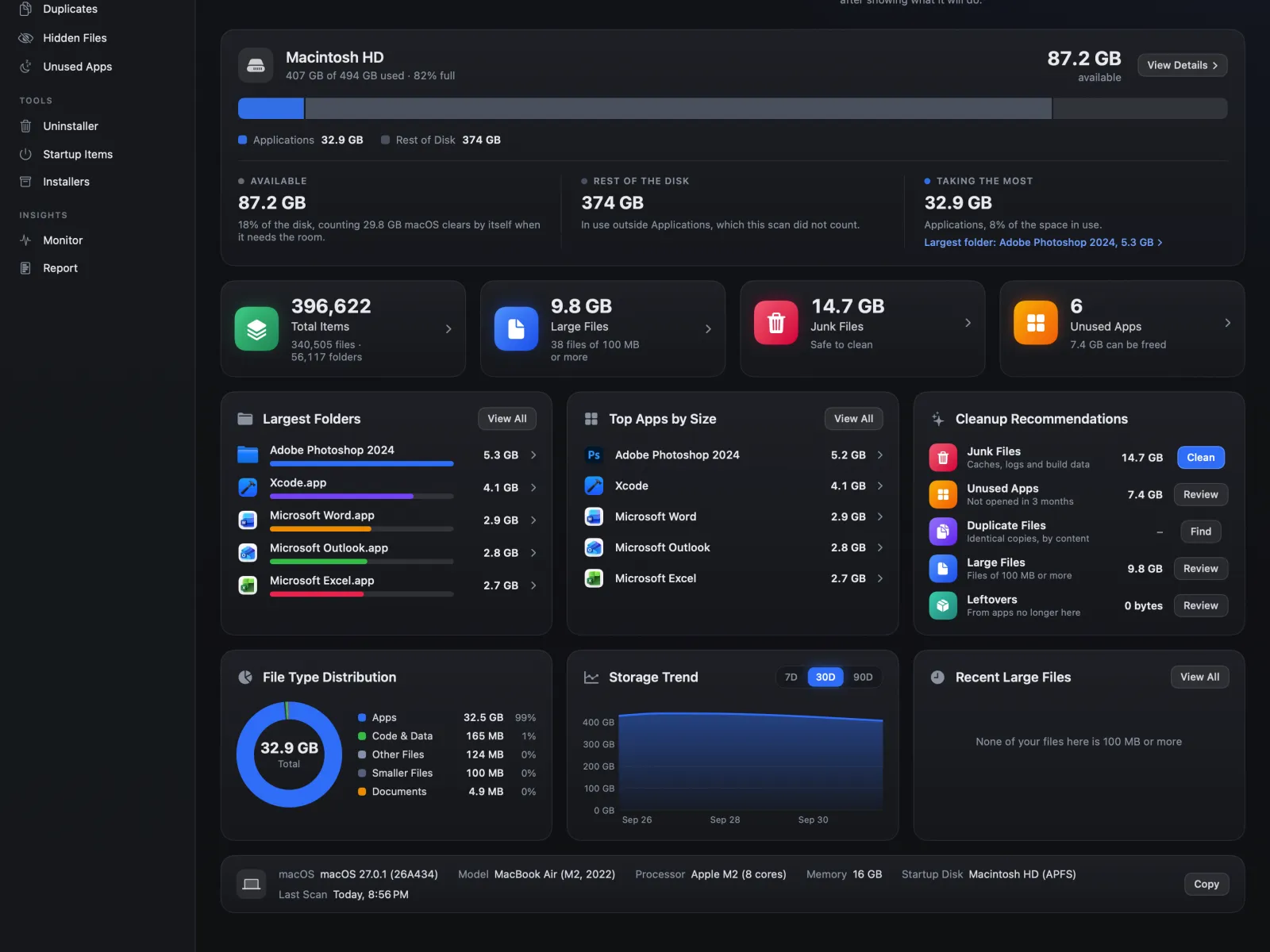The width and height of the screenshot is (1270, 952).
Task: Open Microsoft Outlook chevron in Top Apps
Action: pos(879,547)
